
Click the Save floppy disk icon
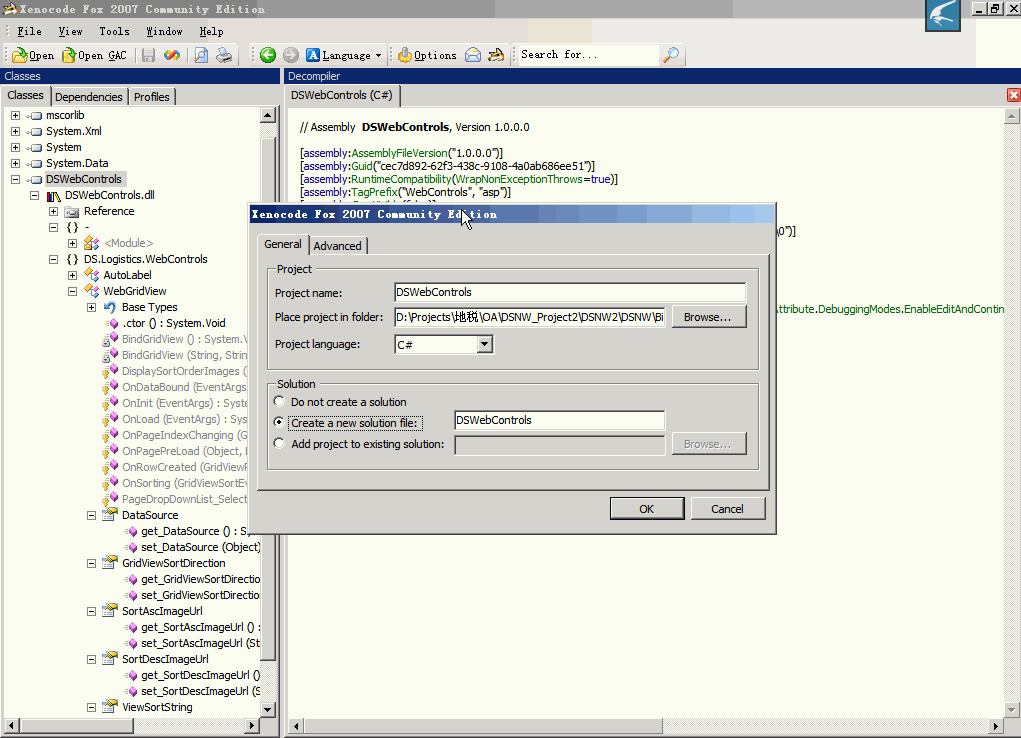click(x=148, y=55)
